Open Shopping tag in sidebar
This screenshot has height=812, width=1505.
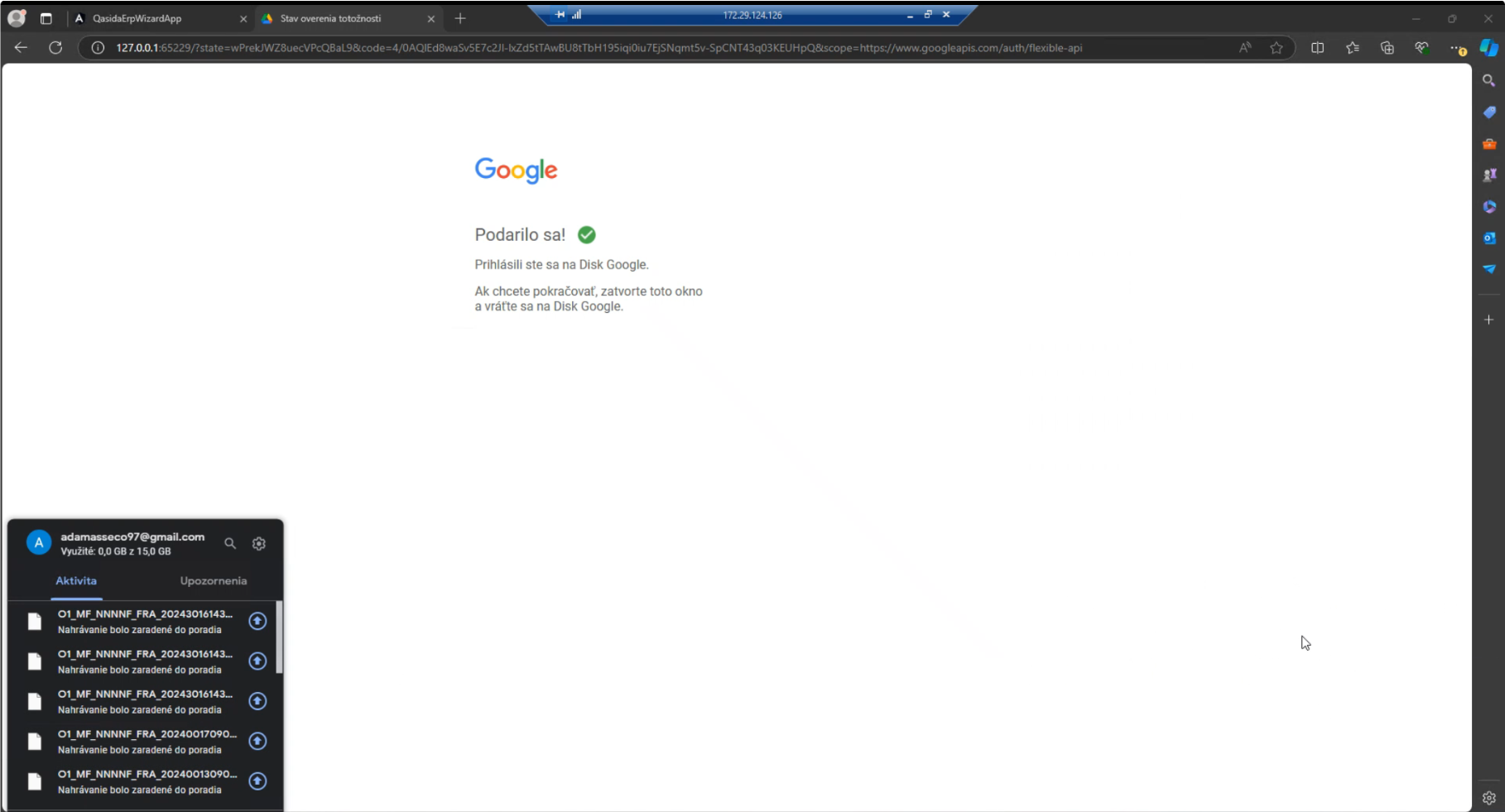click(1489, 112)
